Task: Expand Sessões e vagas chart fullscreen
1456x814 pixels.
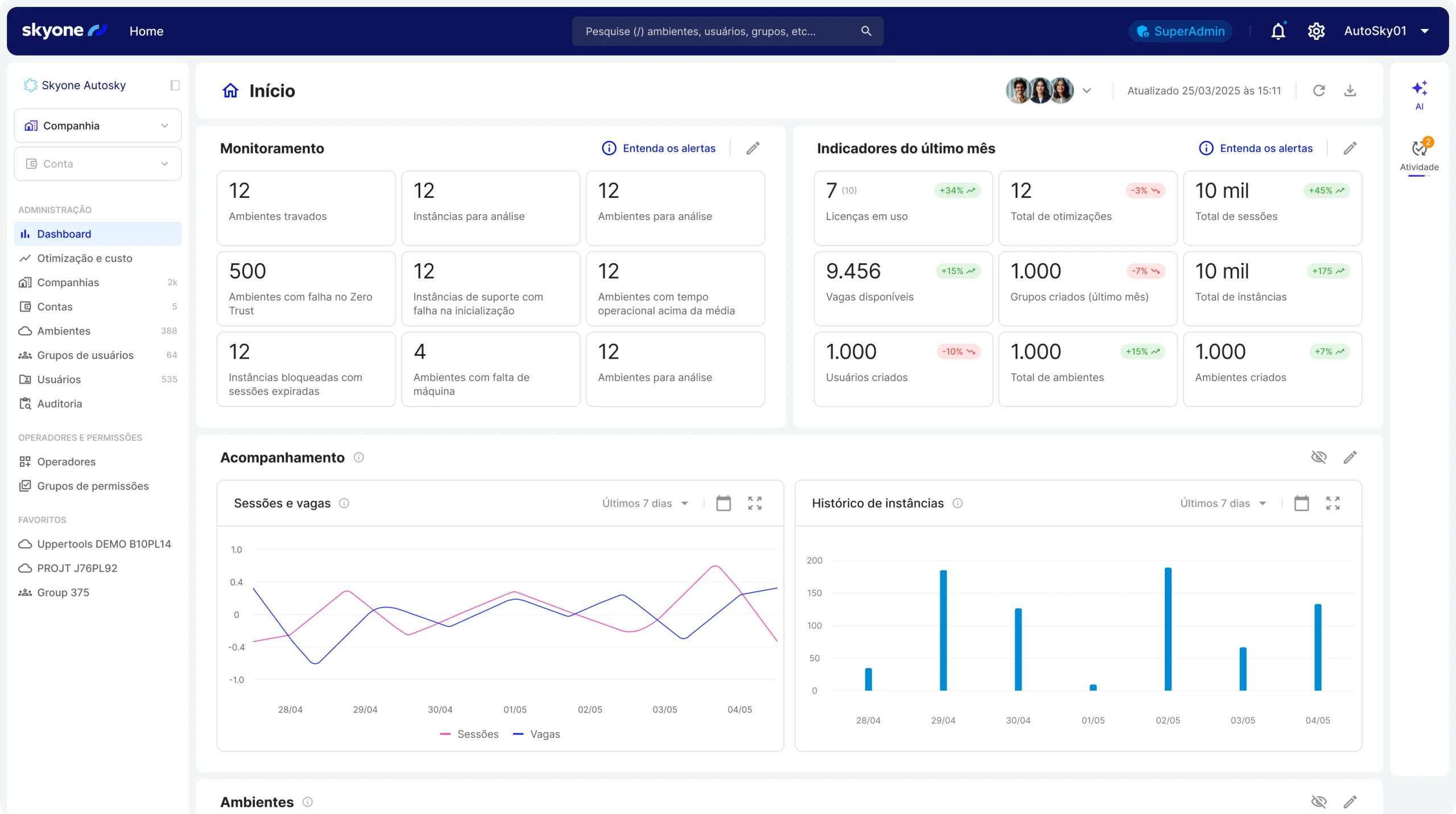Action: (x=755, y=503)
